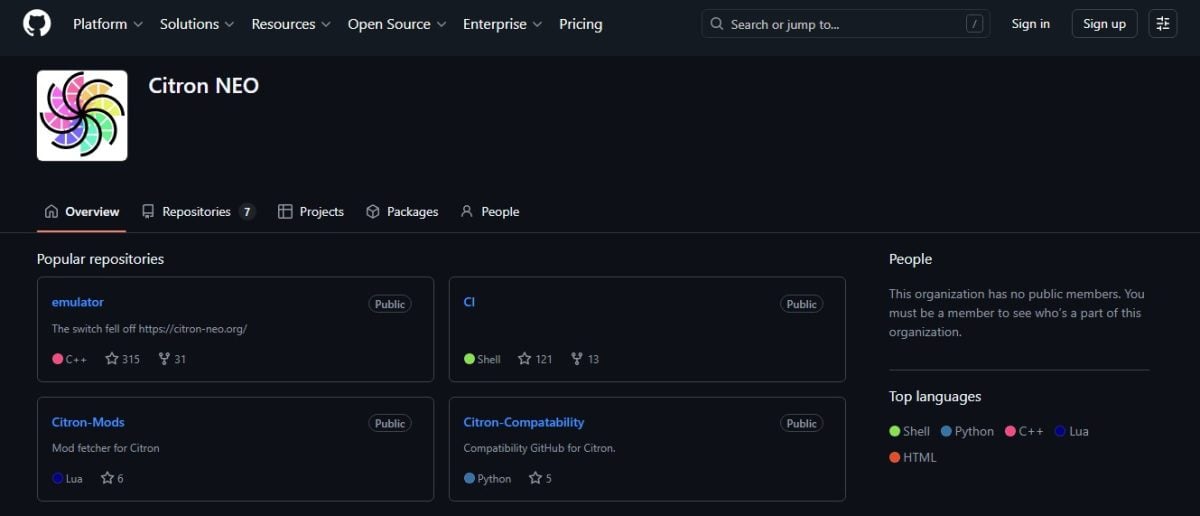Switch to the Packages tab
1200x516 pixels.
[402, 211]
